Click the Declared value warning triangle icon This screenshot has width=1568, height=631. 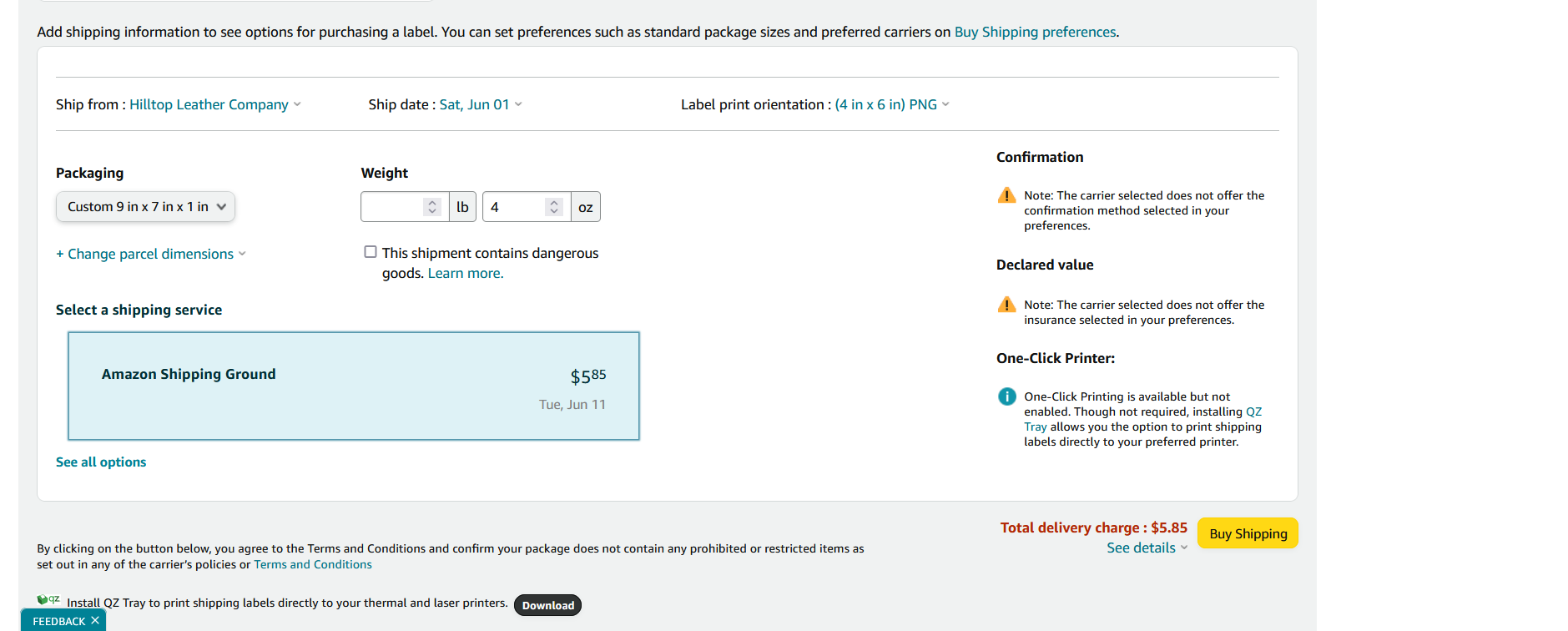(1006, 305)
